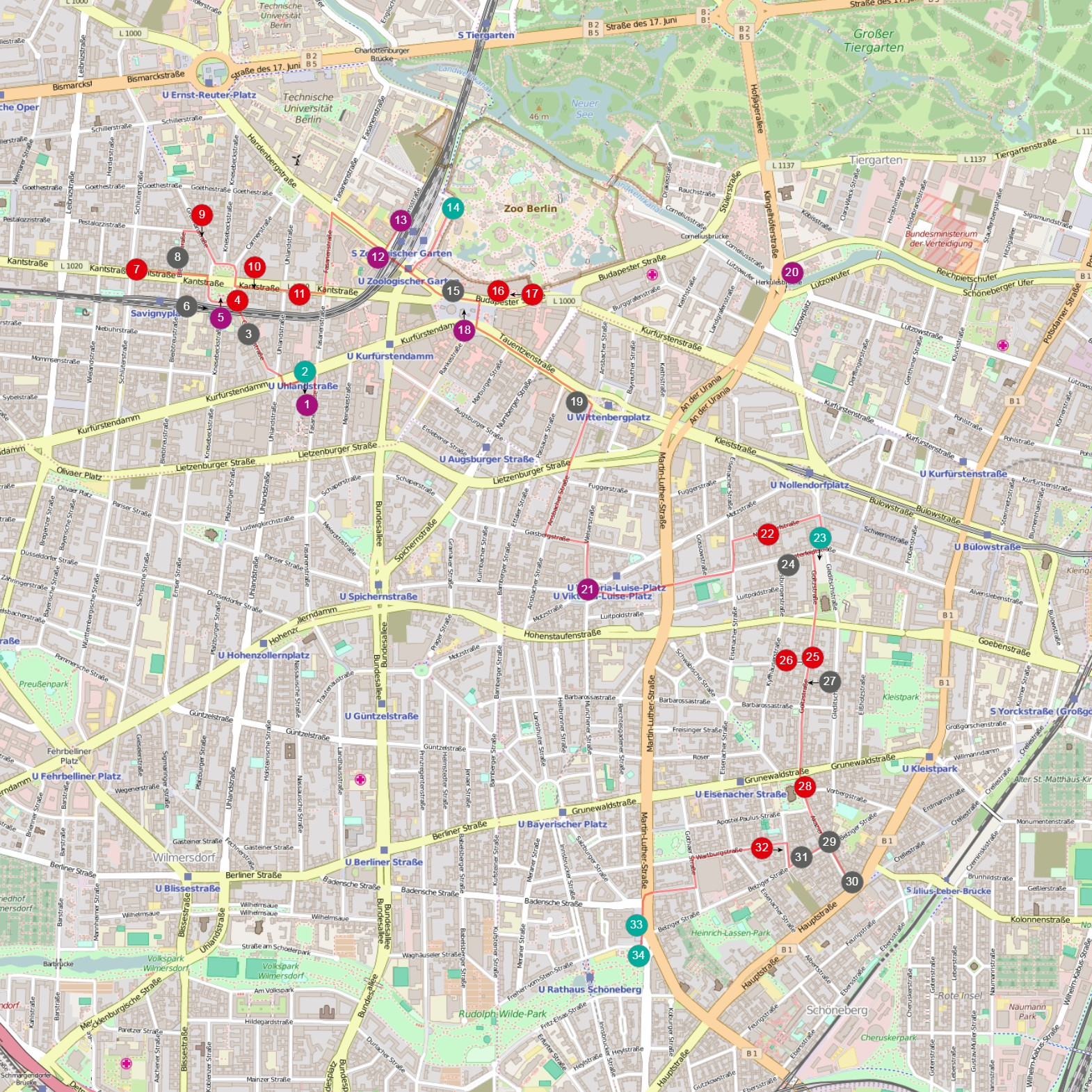Select purple marker 12 at Zoologischer Garten

378,257
